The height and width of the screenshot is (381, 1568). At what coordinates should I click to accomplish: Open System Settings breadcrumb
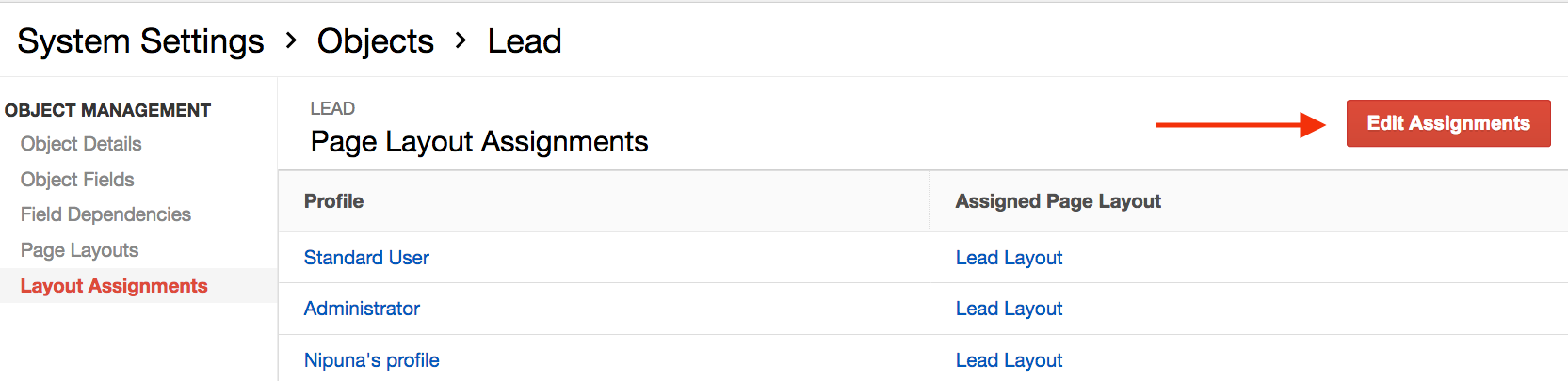coord(140,41)
